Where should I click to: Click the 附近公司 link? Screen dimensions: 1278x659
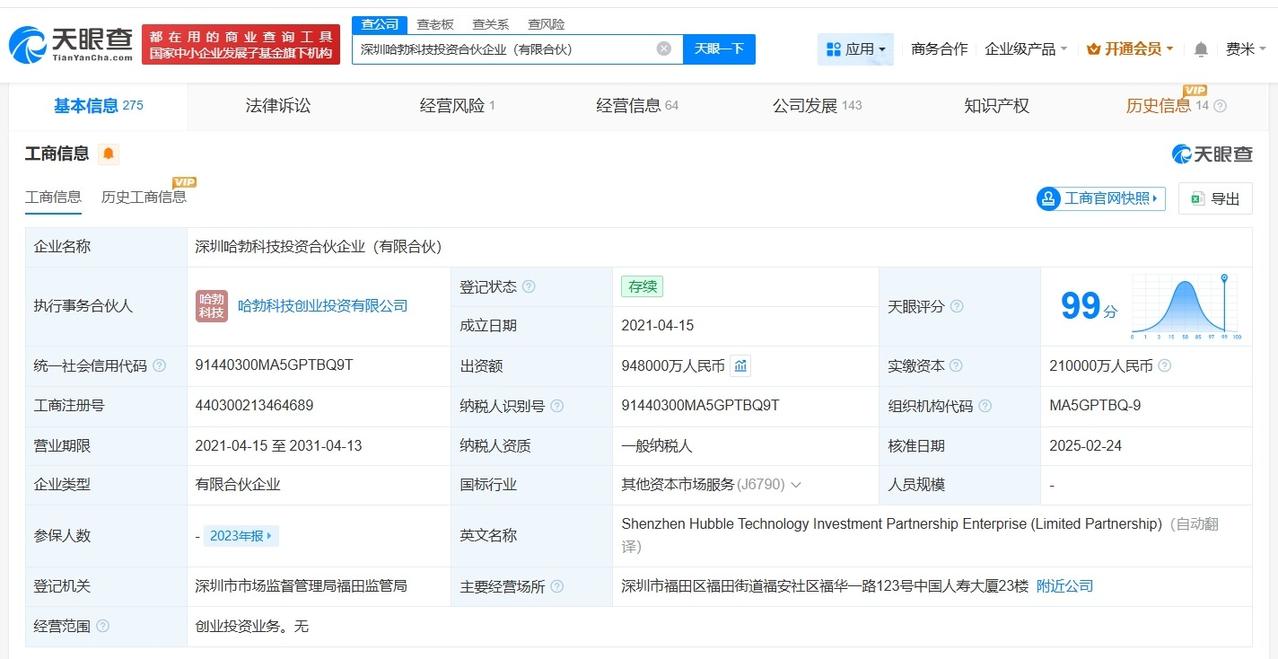1065,586
